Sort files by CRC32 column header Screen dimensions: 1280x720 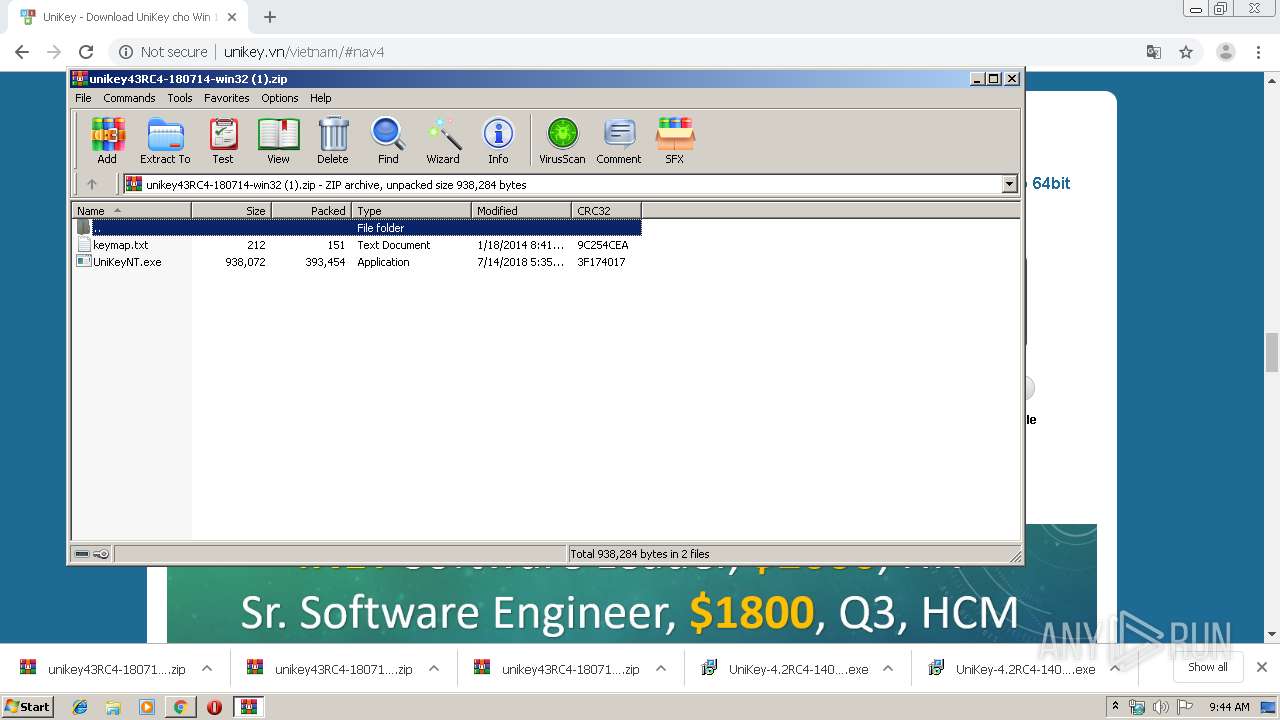click(x=606, y=210)
